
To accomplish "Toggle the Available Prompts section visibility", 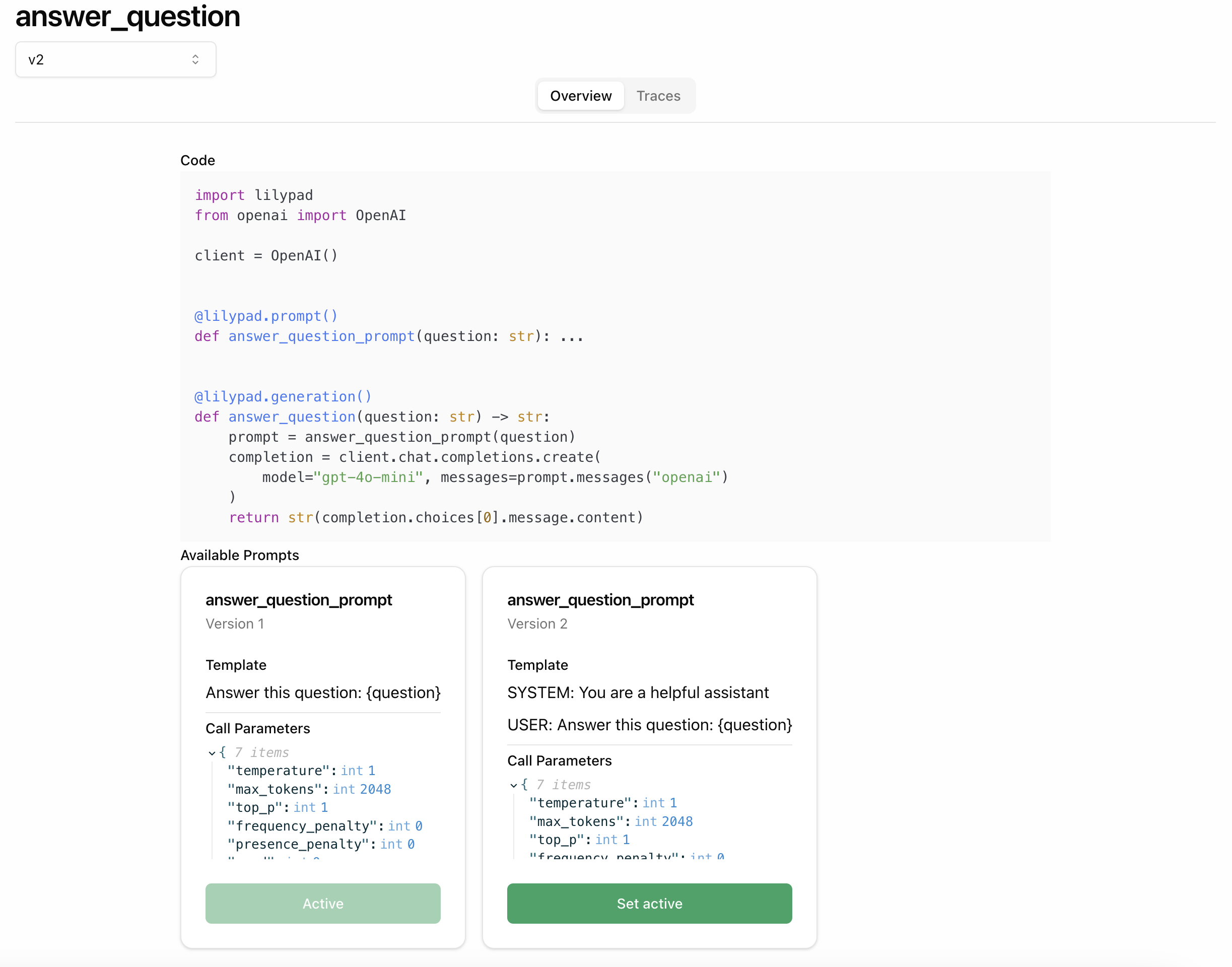I will (x=240, y=555).
